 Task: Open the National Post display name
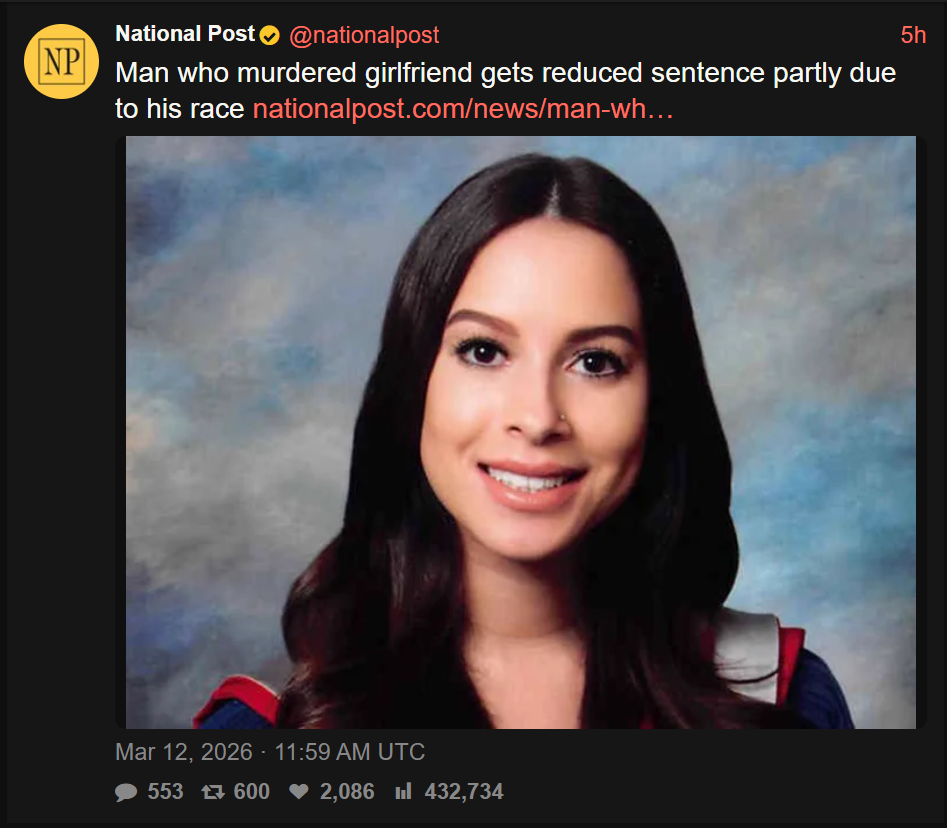pyautogui.click(x=185, y=35)
